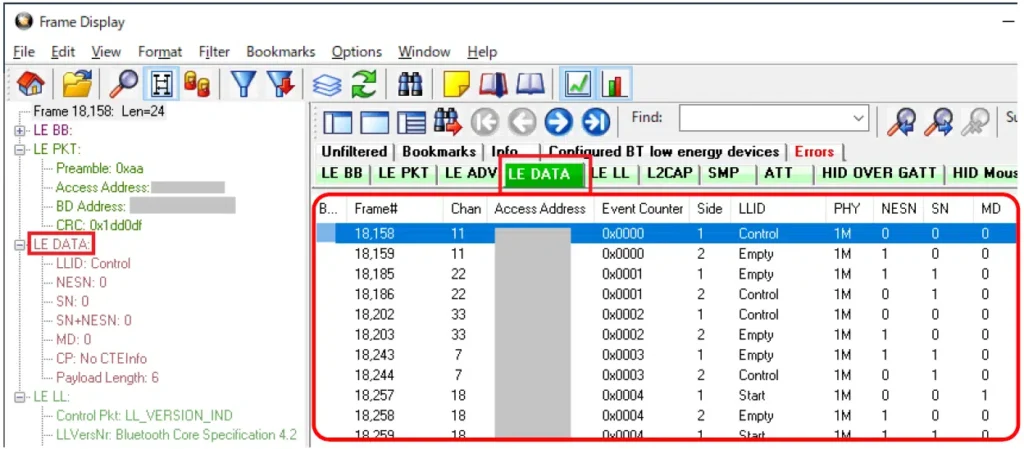Collapse the LE DATA tree node
This screenshot has width=1024, height=449.
pyautogui.click(x=20, y=245)
